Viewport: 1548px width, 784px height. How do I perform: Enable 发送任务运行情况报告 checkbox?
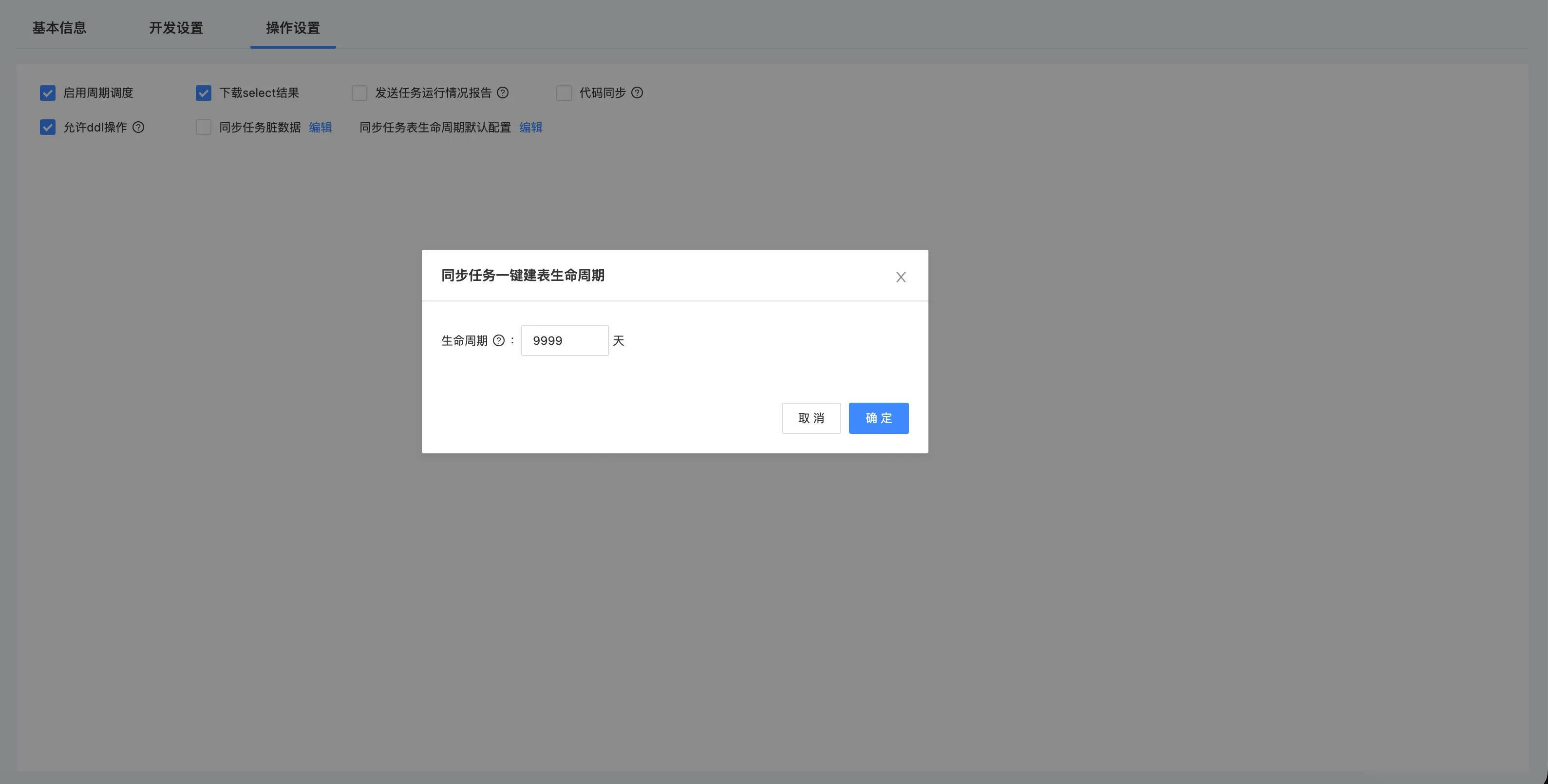coord(359,93)
